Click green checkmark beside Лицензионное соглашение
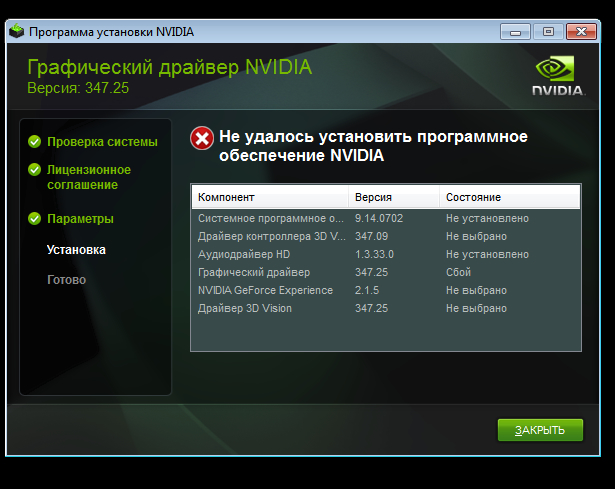The height and width of the screenshot is (489, 615). (x=35, y=170)
